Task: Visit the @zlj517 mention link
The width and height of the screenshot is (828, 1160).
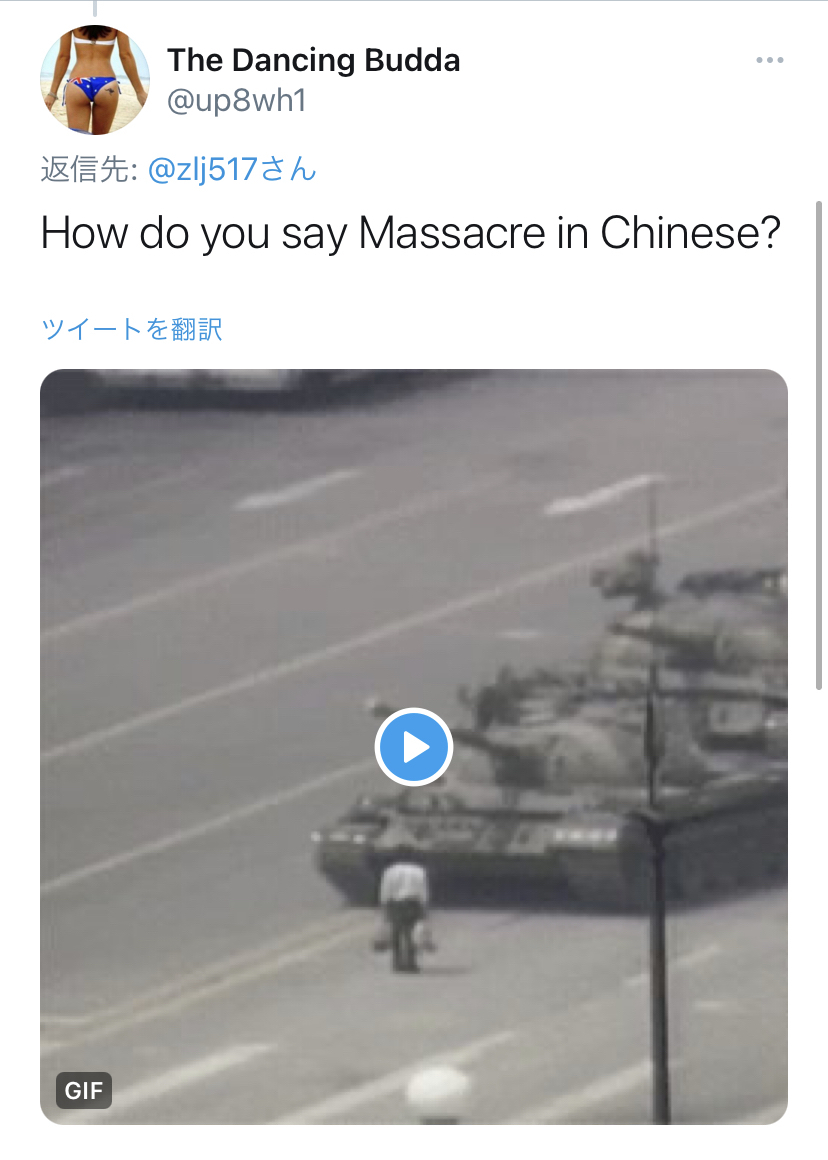Action: pyautogui.click(x=202, y=170)
